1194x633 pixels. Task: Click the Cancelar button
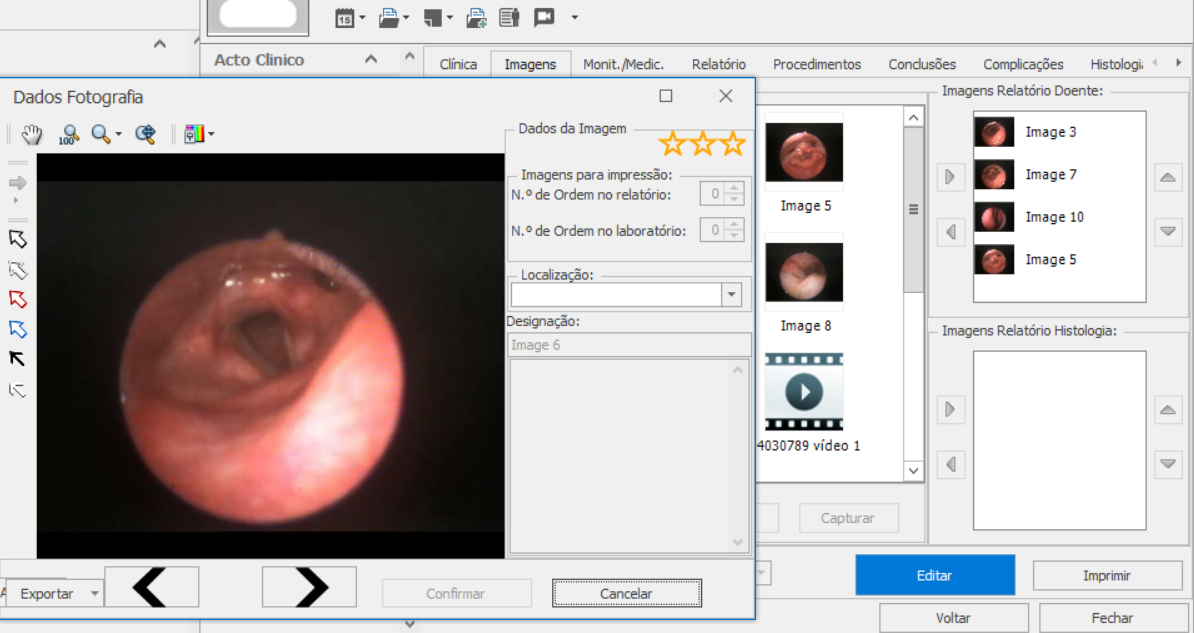(x=626, y=594)
